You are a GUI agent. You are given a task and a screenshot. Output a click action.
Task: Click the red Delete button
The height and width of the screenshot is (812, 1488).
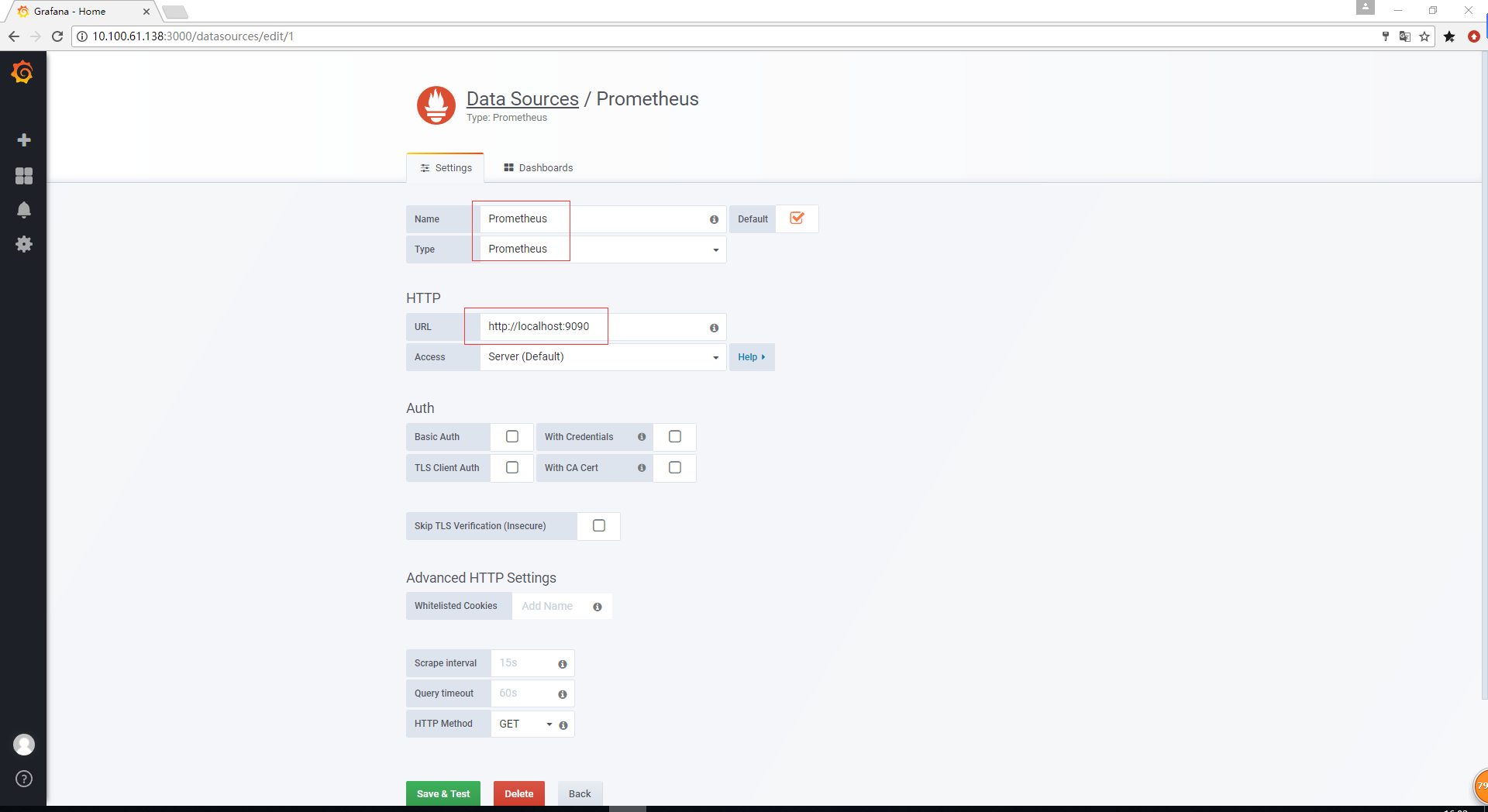519,794
